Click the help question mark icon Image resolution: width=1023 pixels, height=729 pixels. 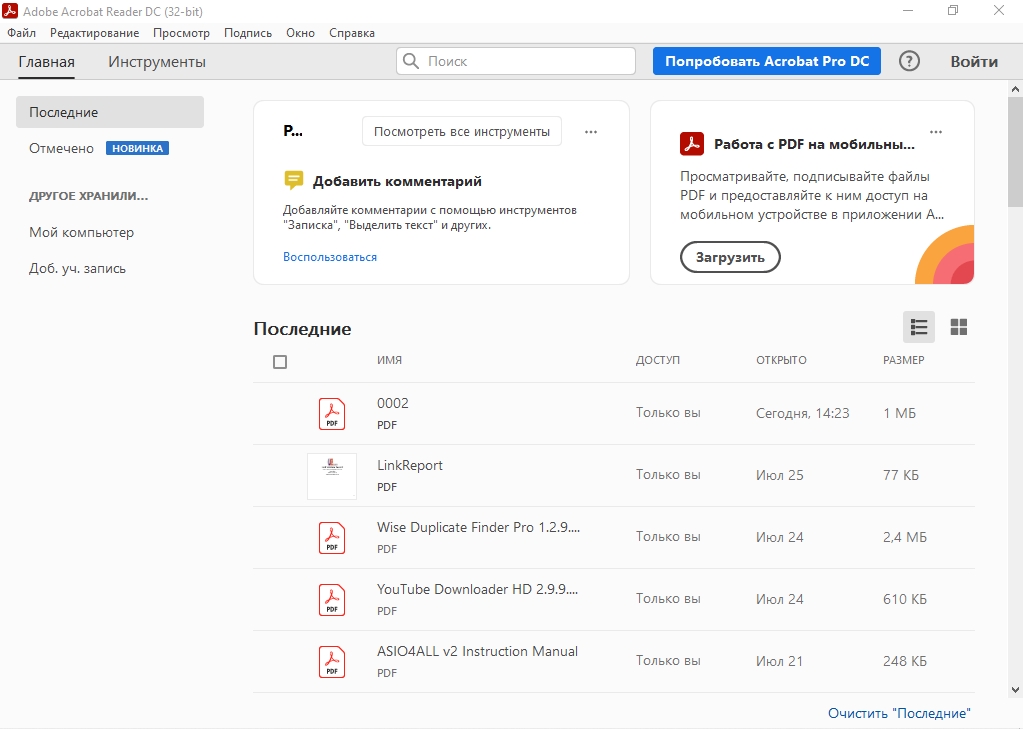pyautogui.click(x=909, y=61)
